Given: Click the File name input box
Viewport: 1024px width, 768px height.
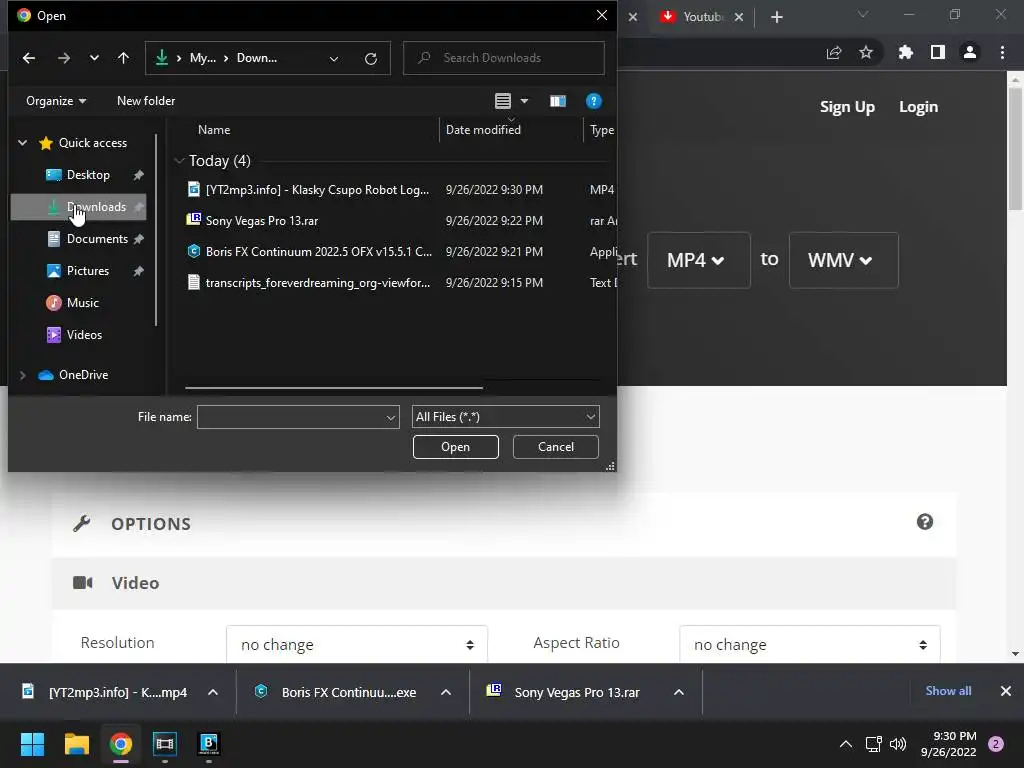Looking at the screenshot, I should point(291,417).
